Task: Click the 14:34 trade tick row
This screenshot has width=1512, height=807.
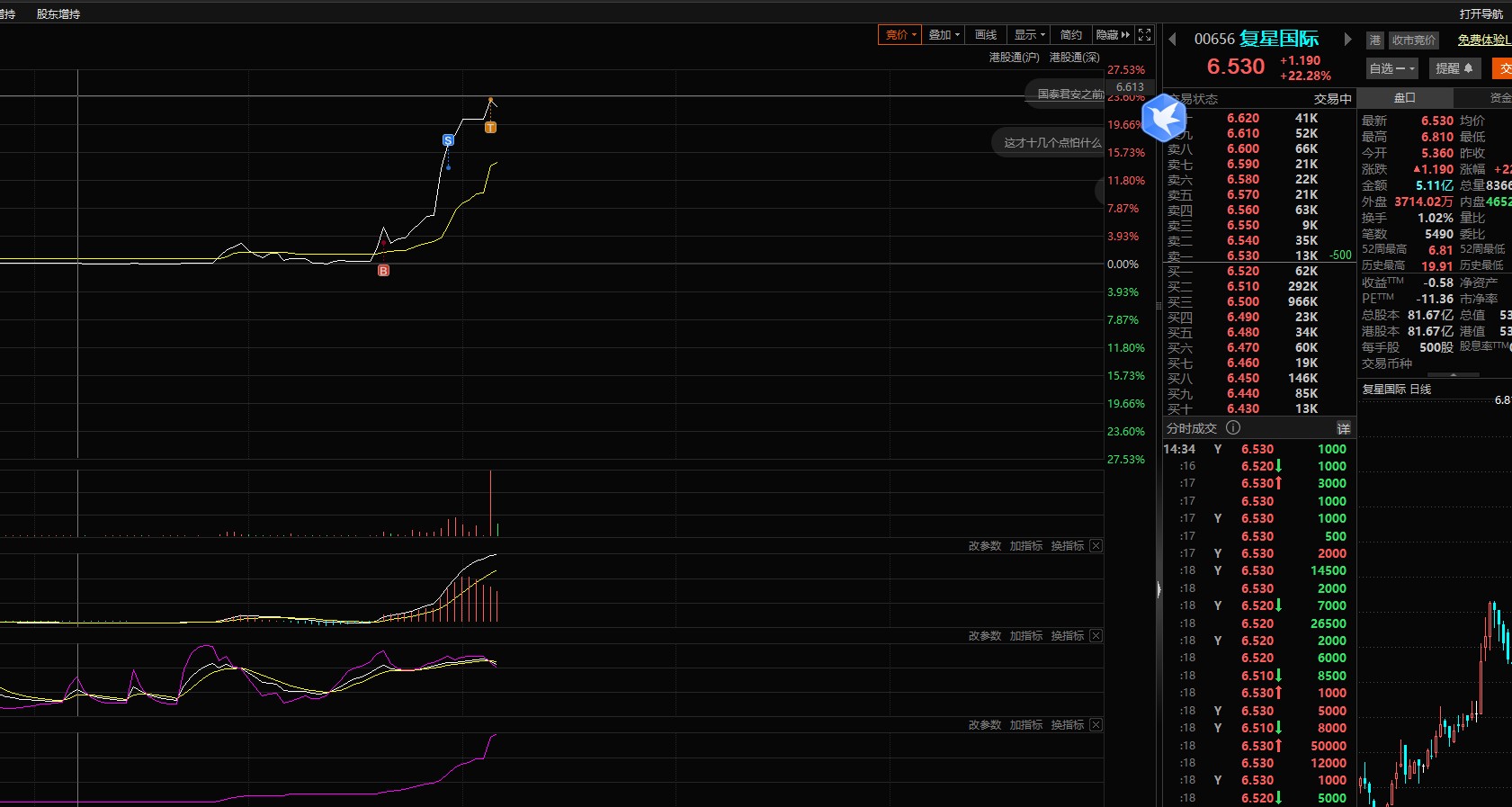Action: (x=1259, y=449)
